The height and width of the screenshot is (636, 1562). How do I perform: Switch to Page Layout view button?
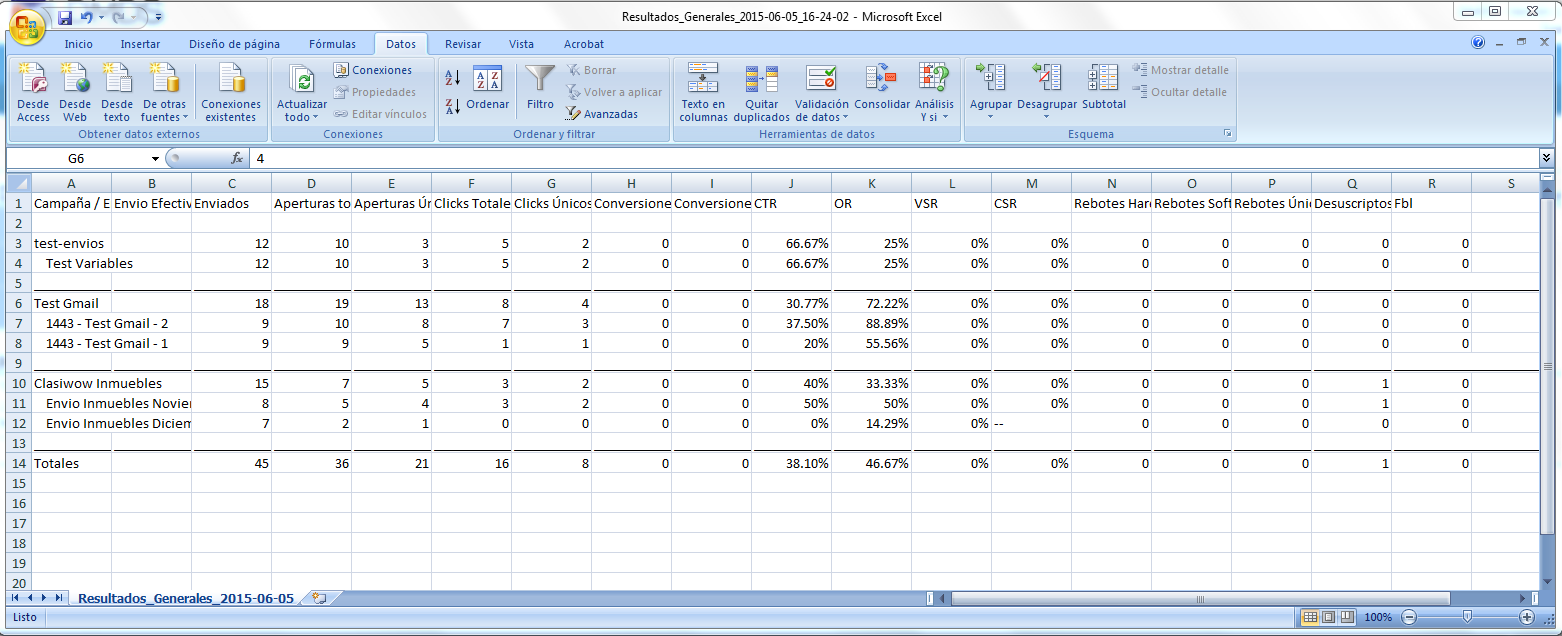tap(1329, 617)
